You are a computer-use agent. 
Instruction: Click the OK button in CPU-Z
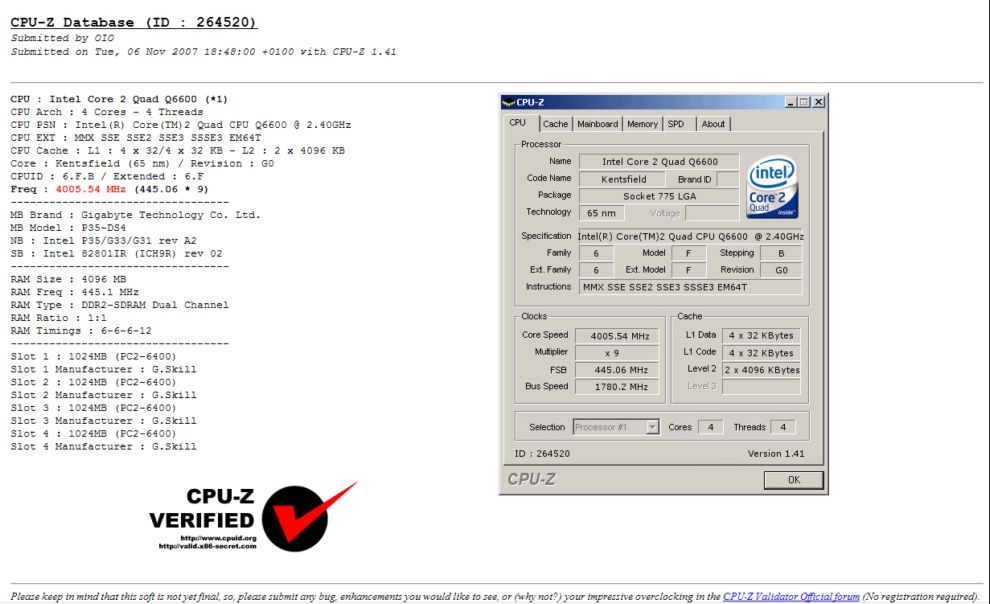794,480
